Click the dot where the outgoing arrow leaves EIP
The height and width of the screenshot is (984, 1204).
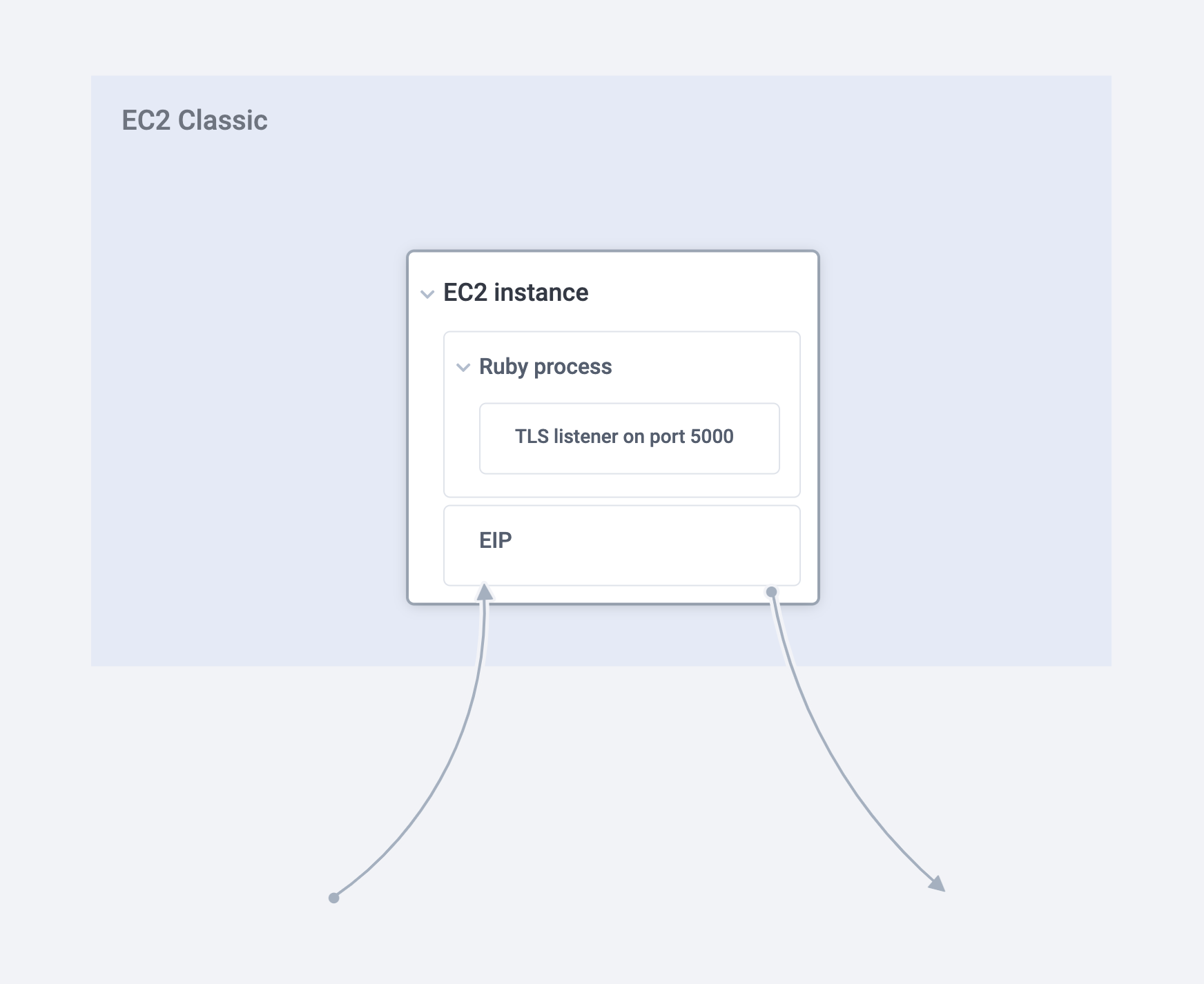(x=772, y=592)
